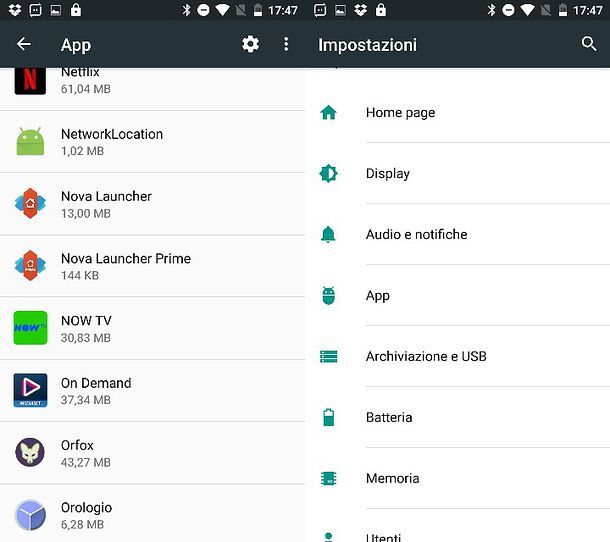Open the App settings entry
The width and height of the screenshot is (610, 542).
point(458,295)
